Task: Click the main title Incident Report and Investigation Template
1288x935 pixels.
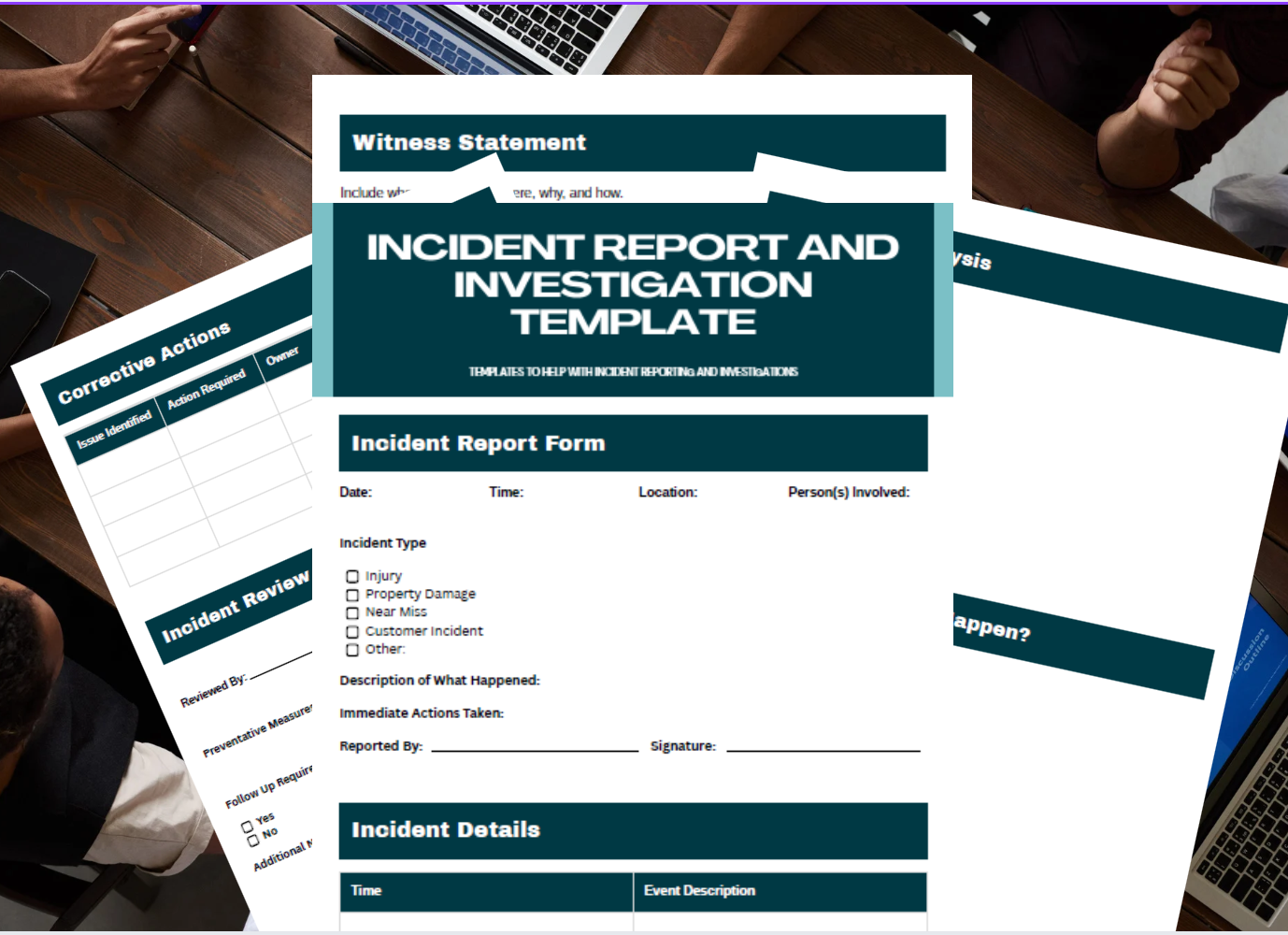Action: pos(633,284)
